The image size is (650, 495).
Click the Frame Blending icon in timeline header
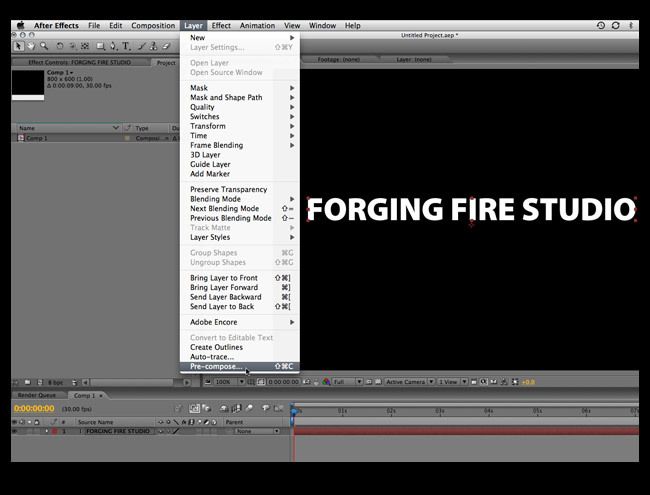click(236, 409)
